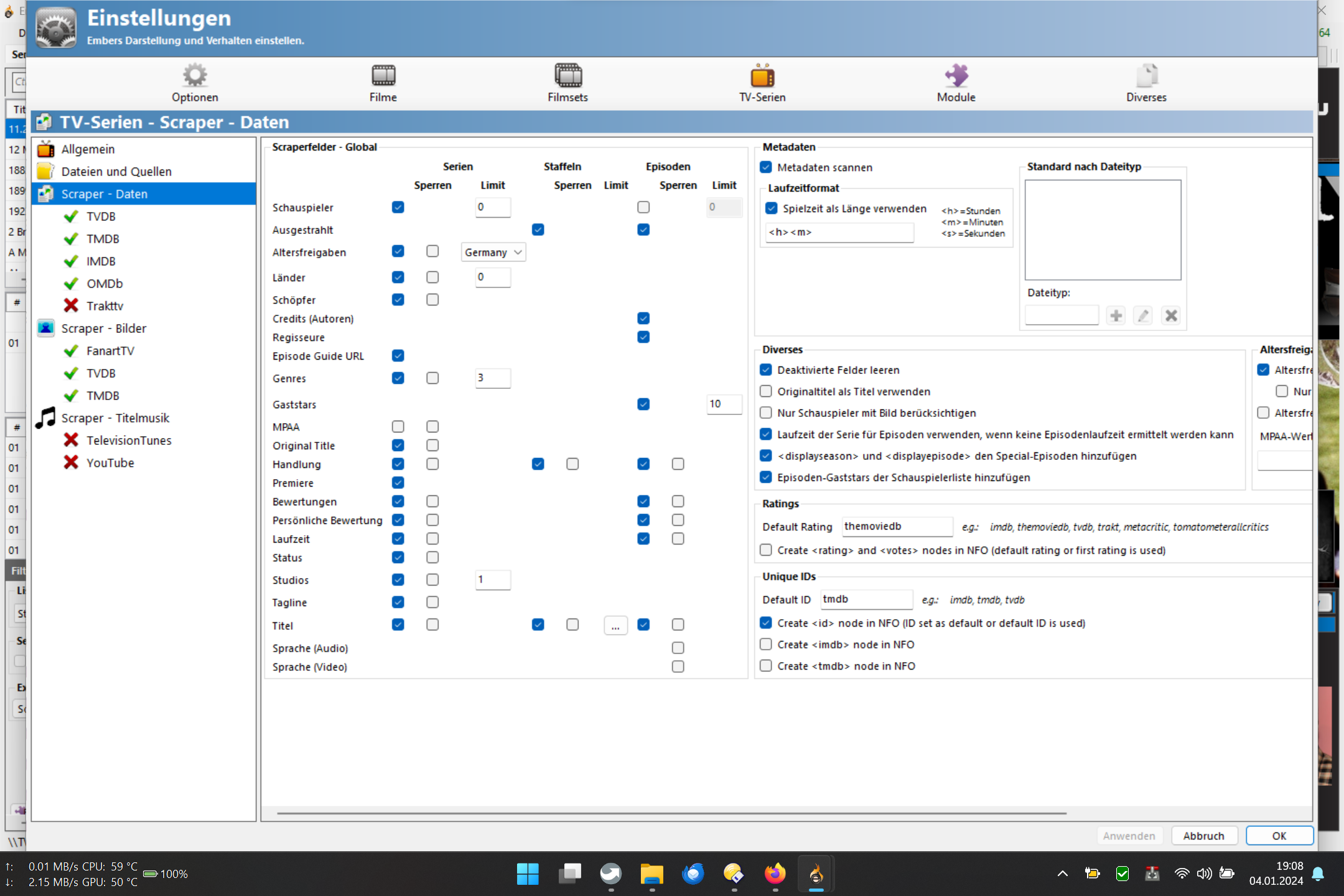Open the Filme settings section
Viewport: 1344px width, 896px height.
coord(383,83)
